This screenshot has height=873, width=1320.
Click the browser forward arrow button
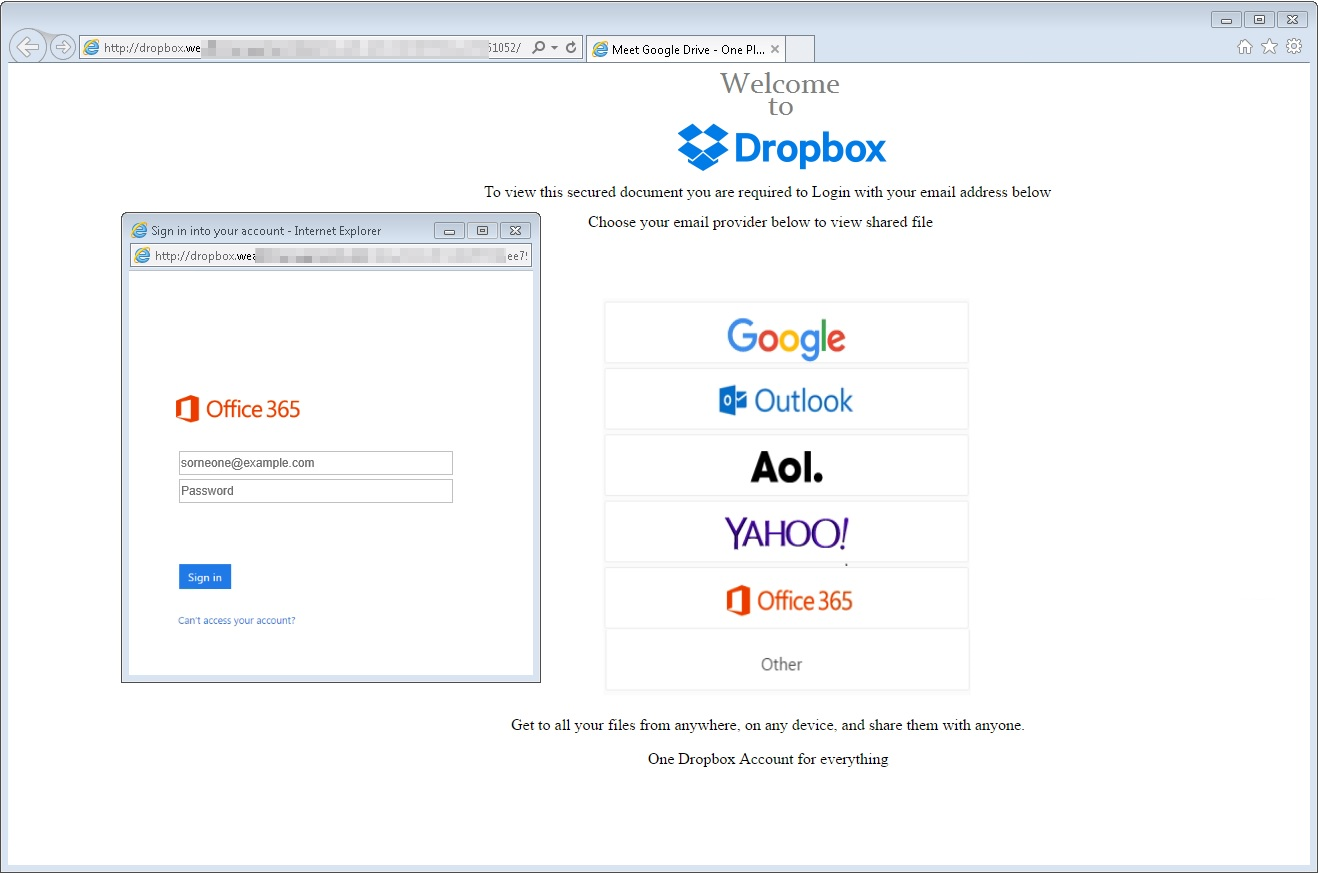coord(63,47)
